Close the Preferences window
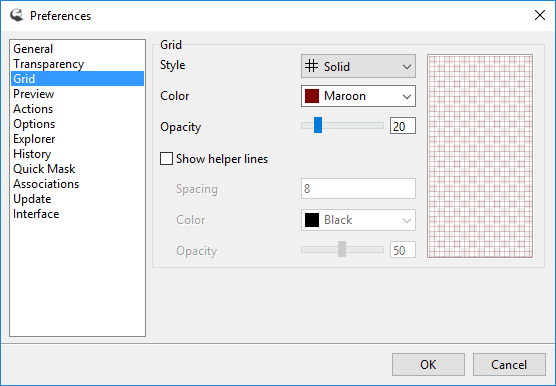556x386 pixels. click(x=540, y=15)
